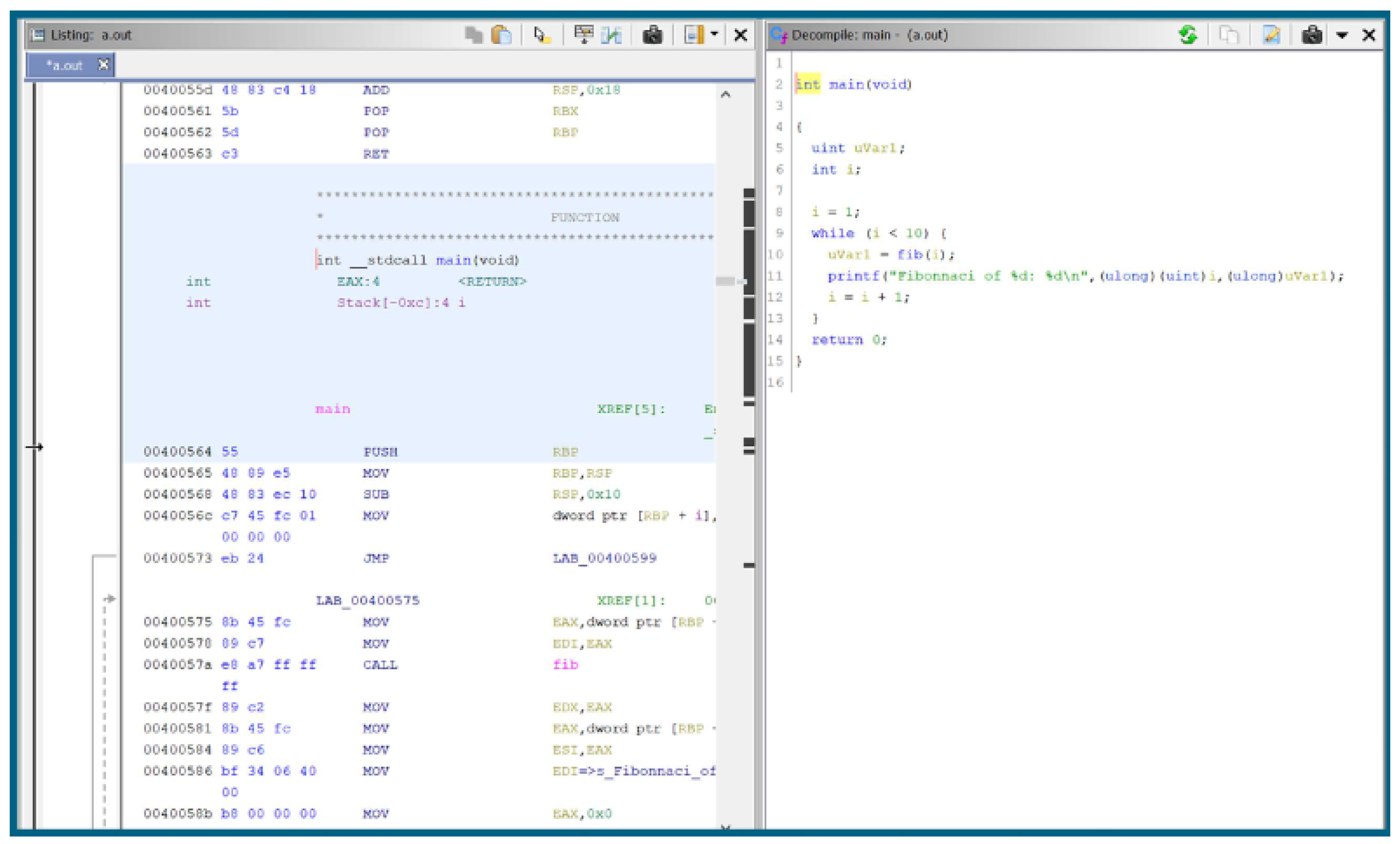Take a snapshot of the Decompile panel

1312,35
